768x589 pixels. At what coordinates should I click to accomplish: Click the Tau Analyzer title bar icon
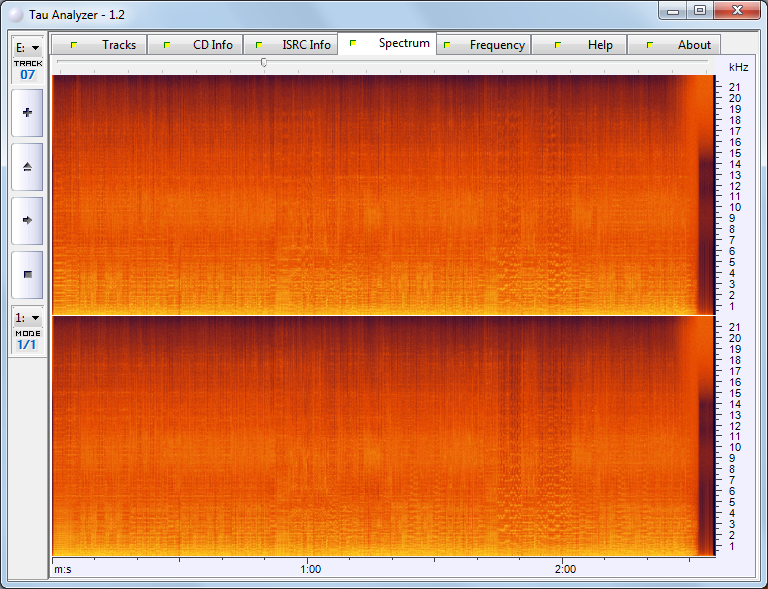pos(16,12)
